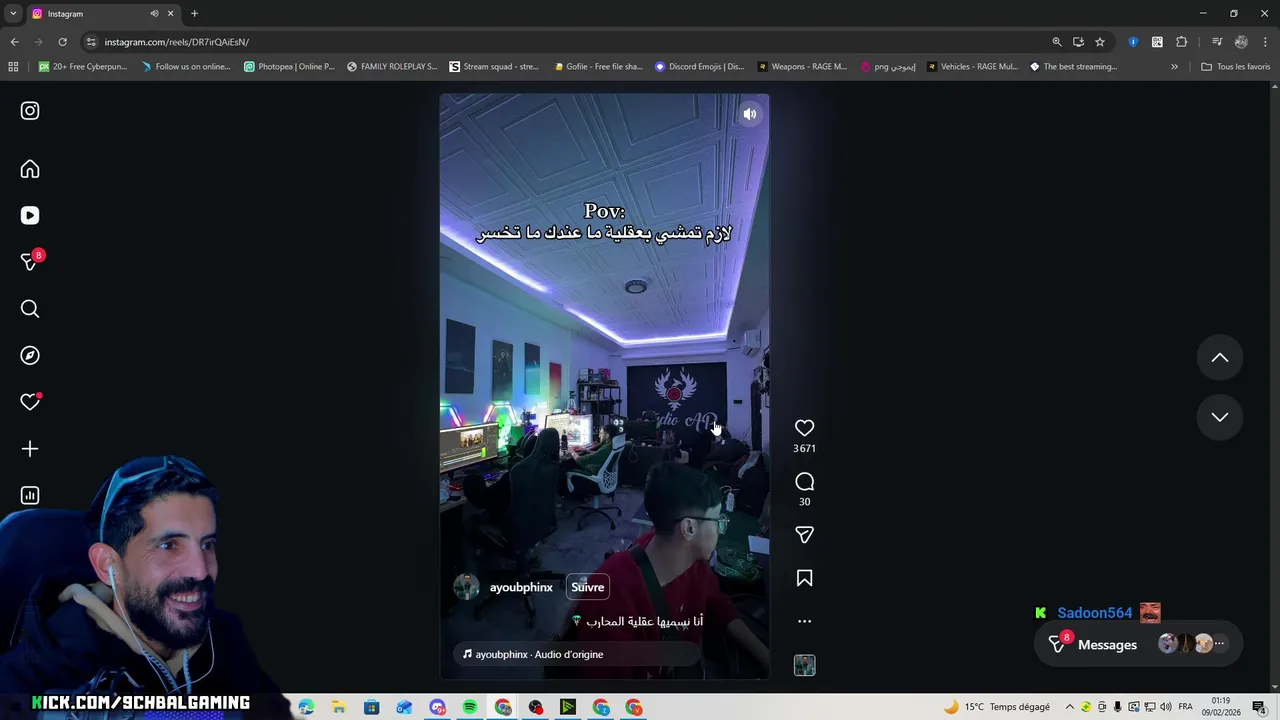The width and height of the screenshot is (1280, 720).
Task: Expand the bookmarks bar overflow chevron
Action: point(1174,67)
